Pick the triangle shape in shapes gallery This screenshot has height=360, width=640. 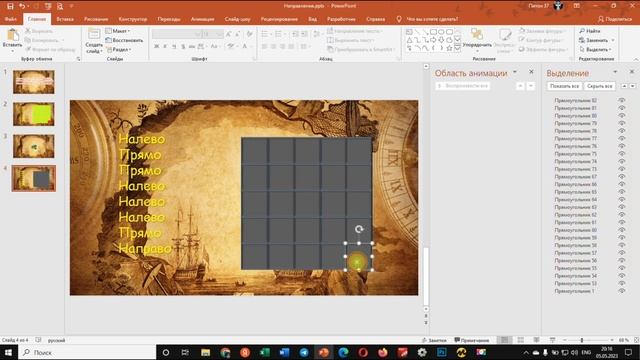coord(409,40)
